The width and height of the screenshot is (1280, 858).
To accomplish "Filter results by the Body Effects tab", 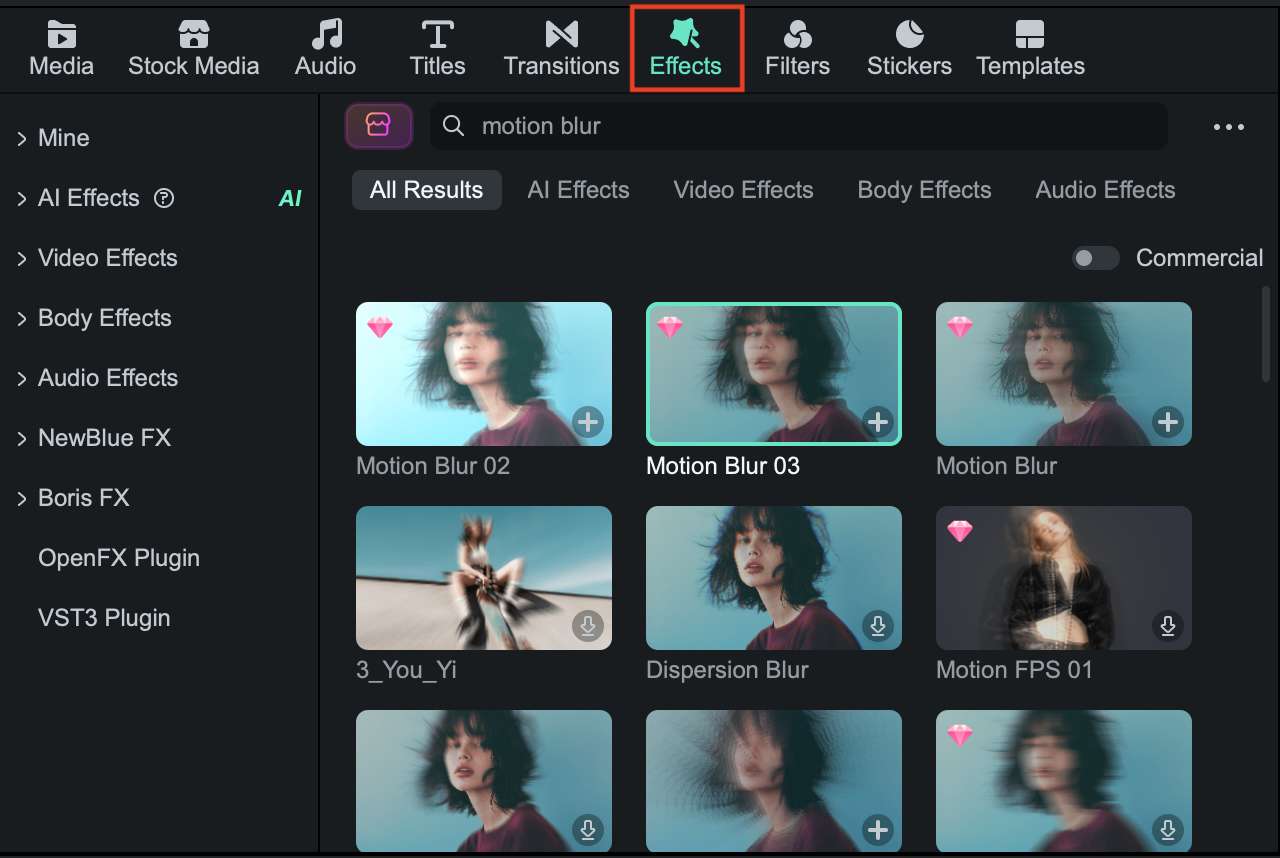I will coord(925,190).
